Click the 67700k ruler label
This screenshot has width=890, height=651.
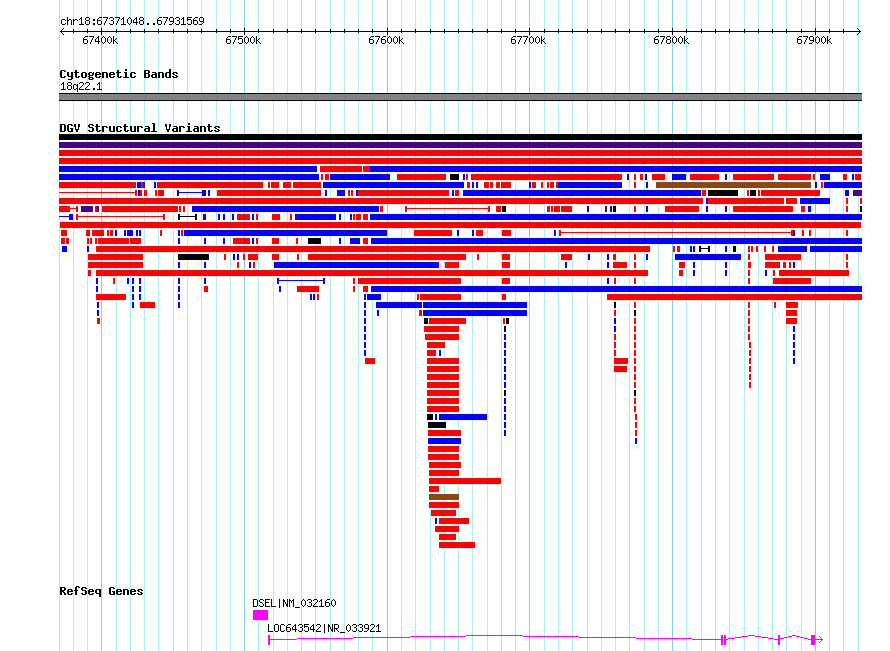point(528,40)
